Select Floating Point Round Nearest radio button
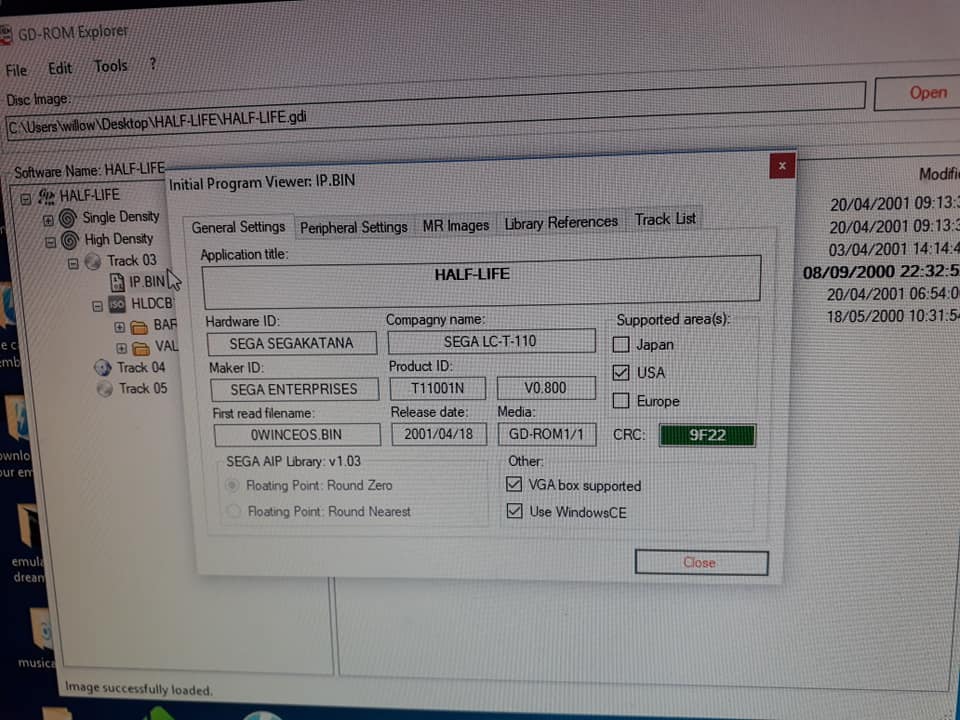Image resolution: width=960 pixels, height=720 pixels. click(x=233, y=511)
